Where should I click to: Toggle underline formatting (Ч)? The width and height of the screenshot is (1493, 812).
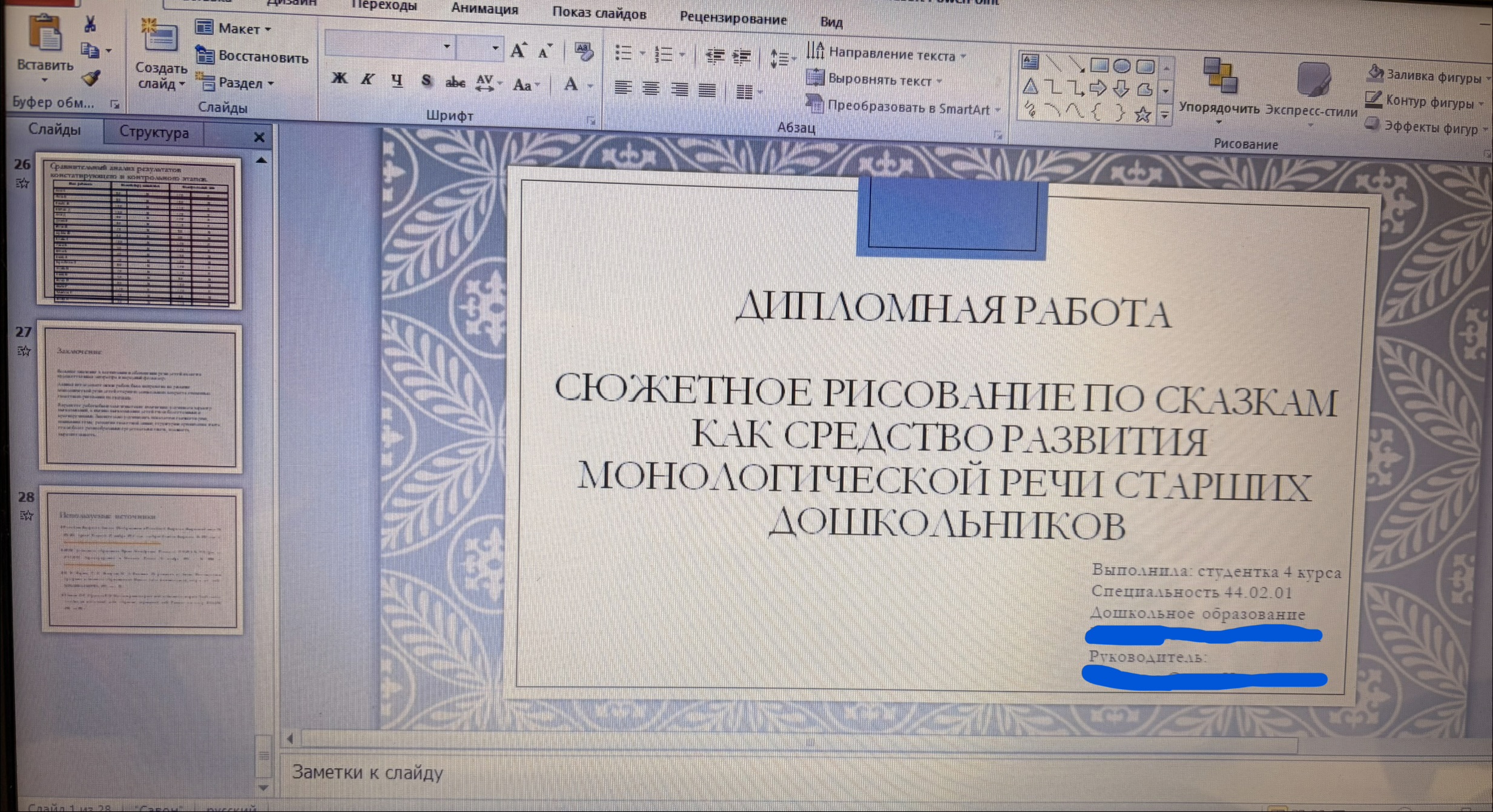397,80
